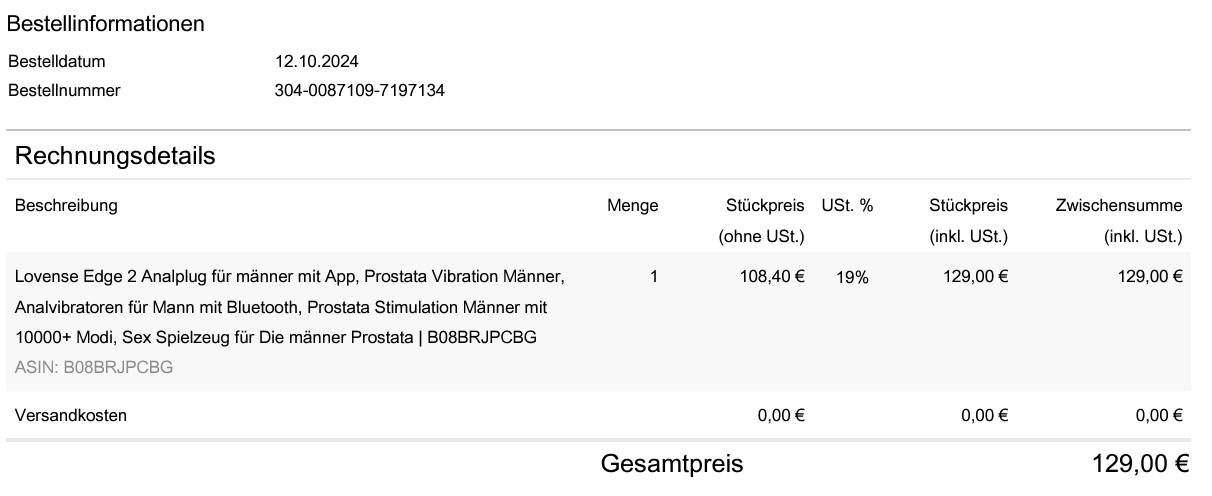Click the Bestellnummer label
Image resolution: width=1212 pixels, height=496 pixels.
(x=64, y=91)
